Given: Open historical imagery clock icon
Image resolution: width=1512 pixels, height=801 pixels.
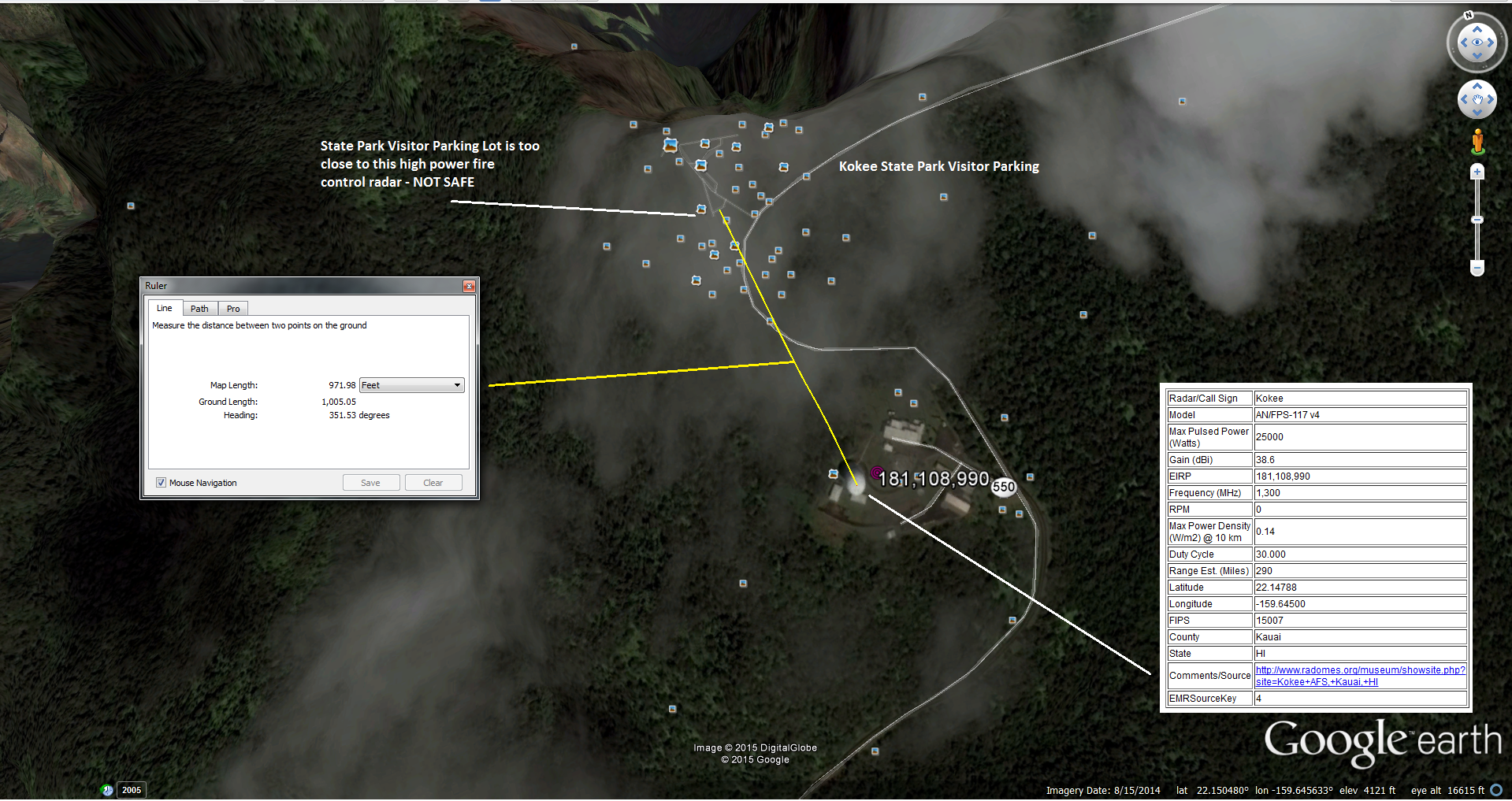Looking at the screenshot, I should 107,790.
